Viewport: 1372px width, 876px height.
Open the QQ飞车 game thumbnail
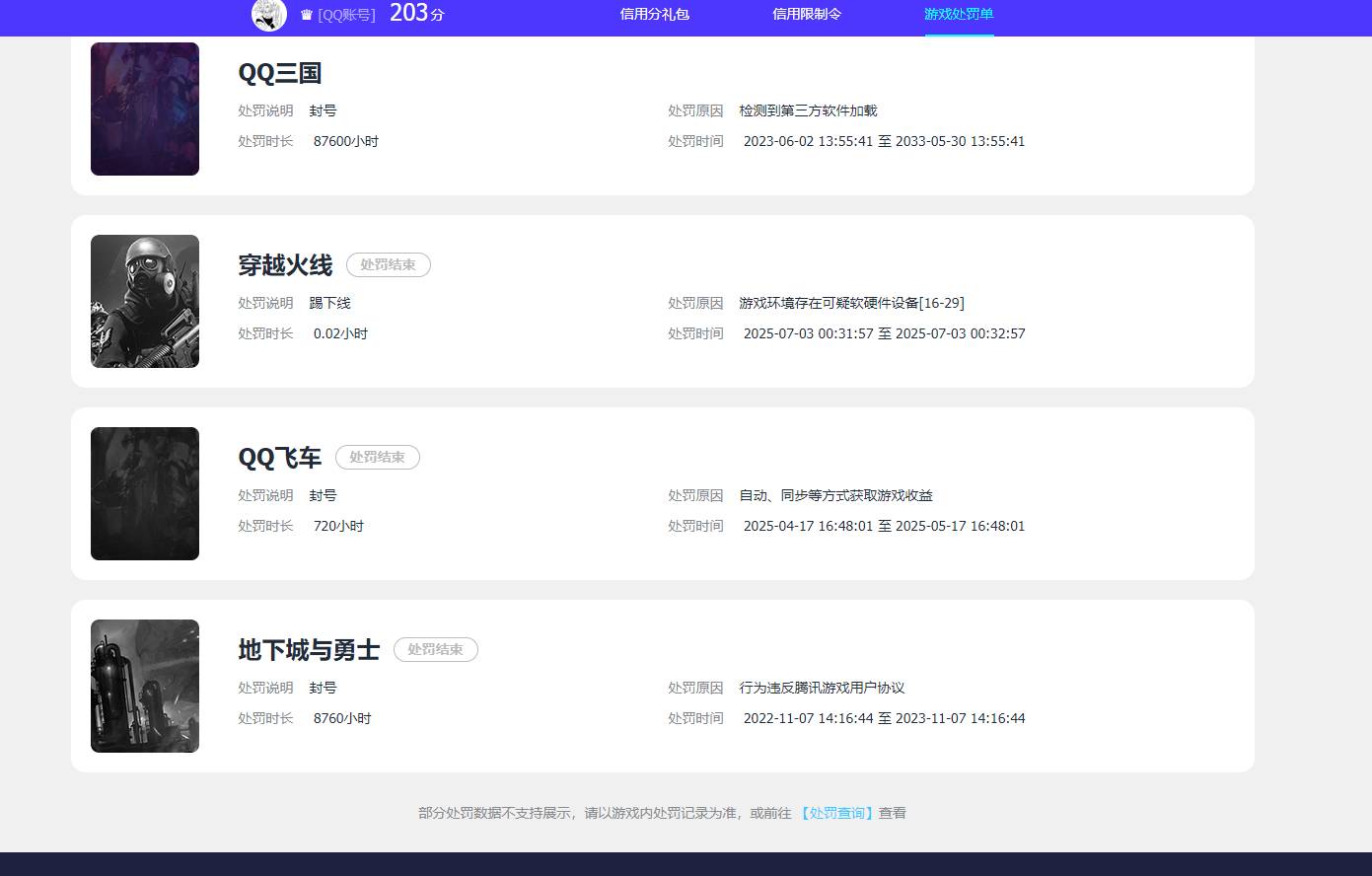[145, 493]
